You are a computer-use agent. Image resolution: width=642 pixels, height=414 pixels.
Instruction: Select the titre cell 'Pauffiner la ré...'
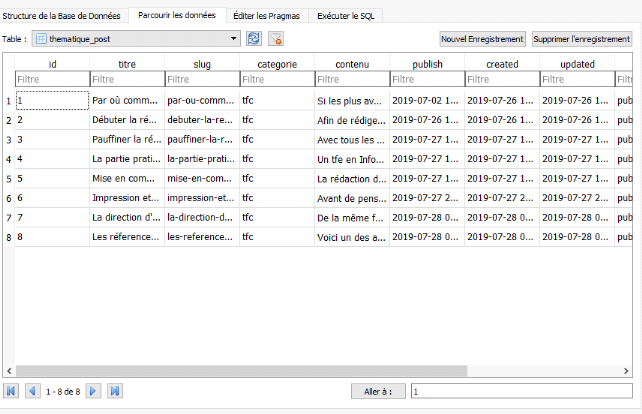click(x=127, y=140)
